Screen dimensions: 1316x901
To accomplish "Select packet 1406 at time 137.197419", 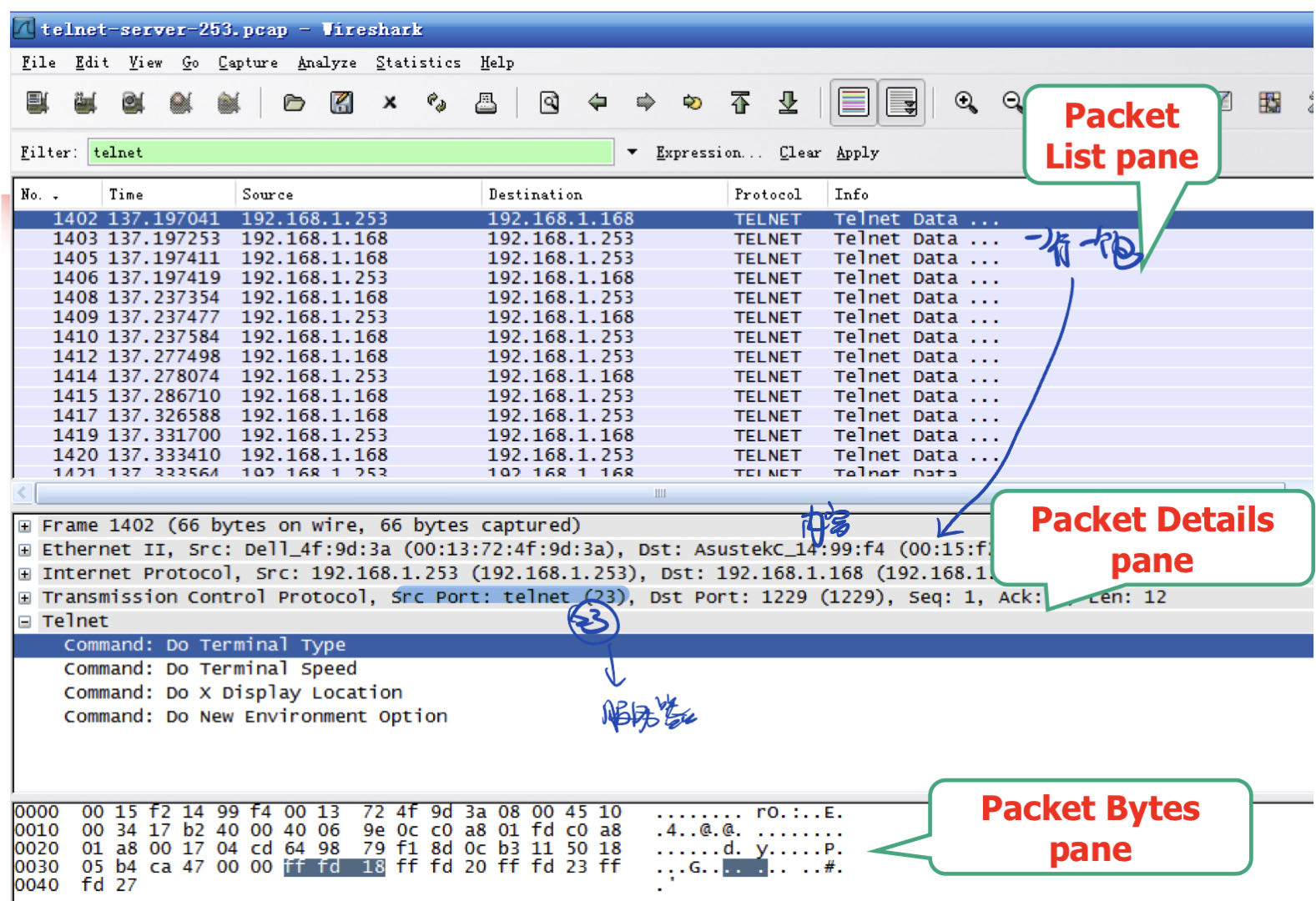I will 663,278.
